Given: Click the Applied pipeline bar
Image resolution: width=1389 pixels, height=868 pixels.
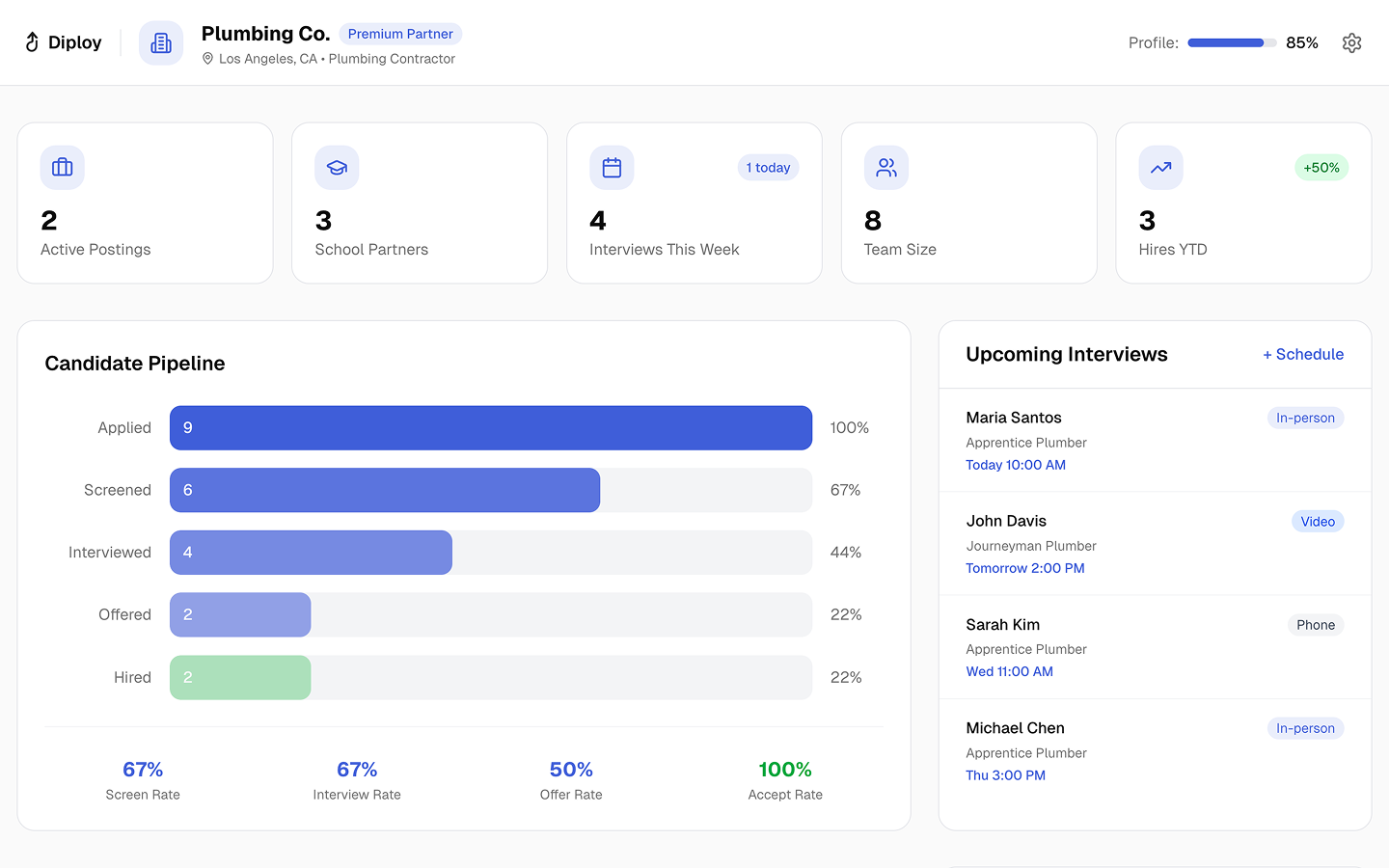Looking at the screenshot, I should click(x=490, y=427).
